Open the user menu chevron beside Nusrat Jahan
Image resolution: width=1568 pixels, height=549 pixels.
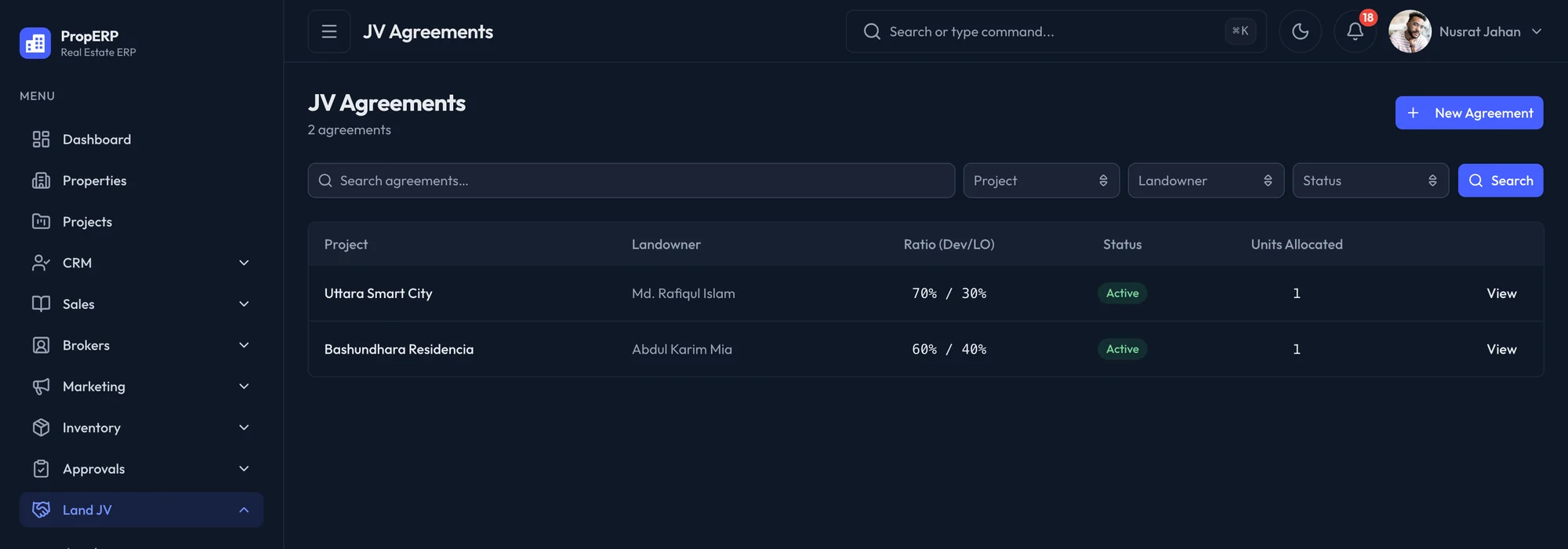point(1537,31)
